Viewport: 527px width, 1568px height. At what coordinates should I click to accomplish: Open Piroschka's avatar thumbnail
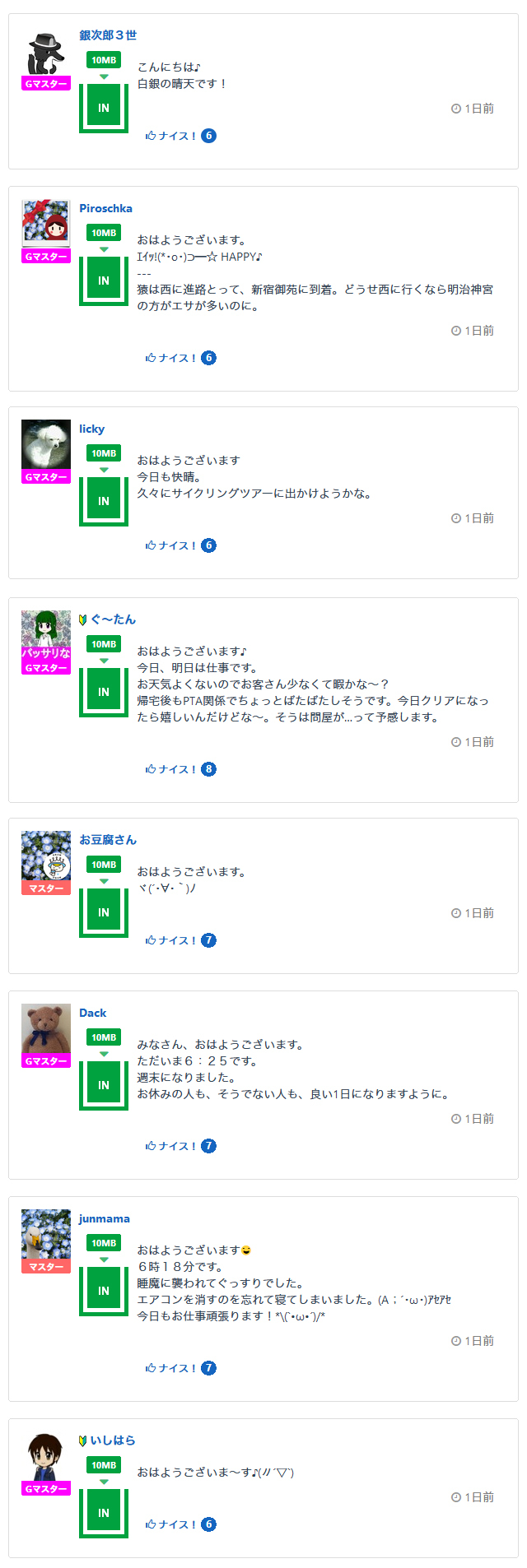tap(46, 222)
